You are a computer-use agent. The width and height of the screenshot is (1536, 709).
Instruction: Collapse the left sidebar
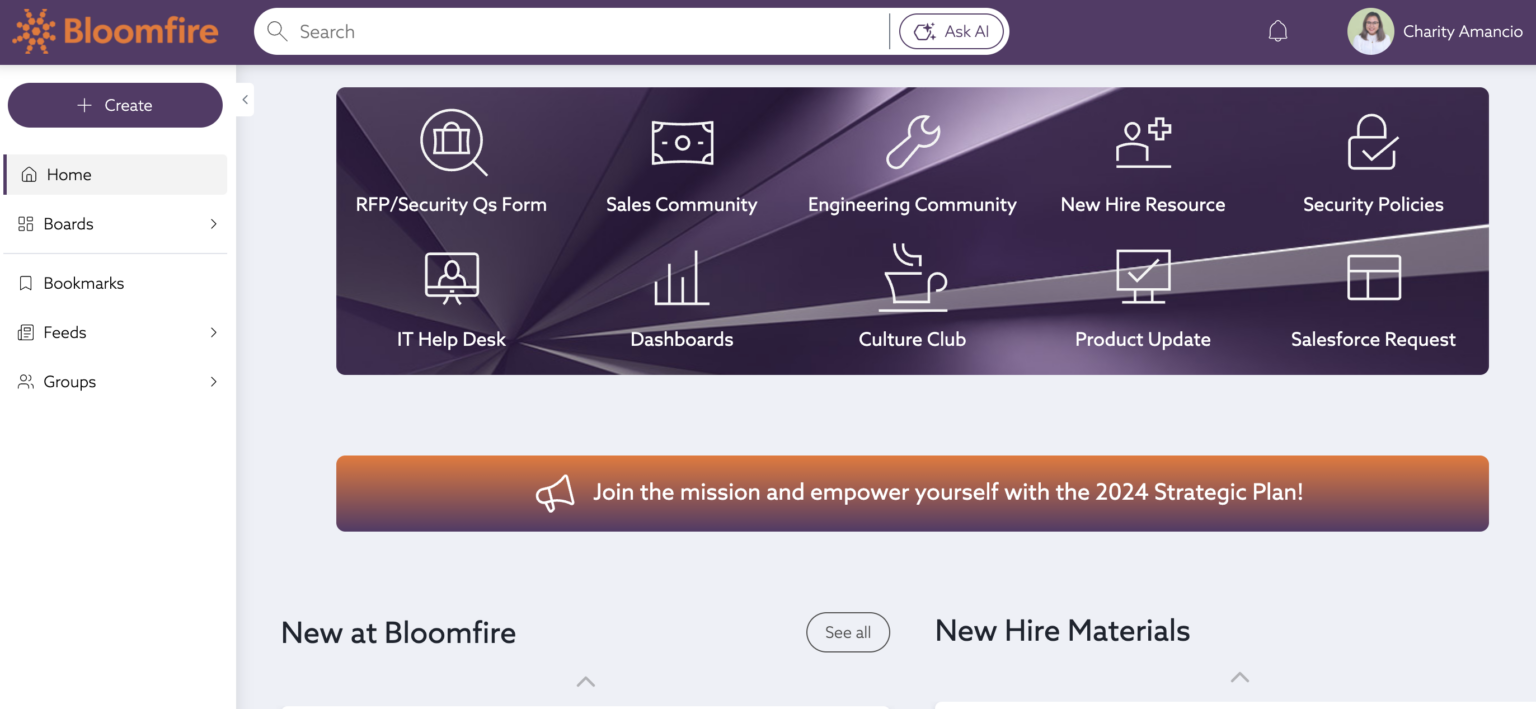244,99
